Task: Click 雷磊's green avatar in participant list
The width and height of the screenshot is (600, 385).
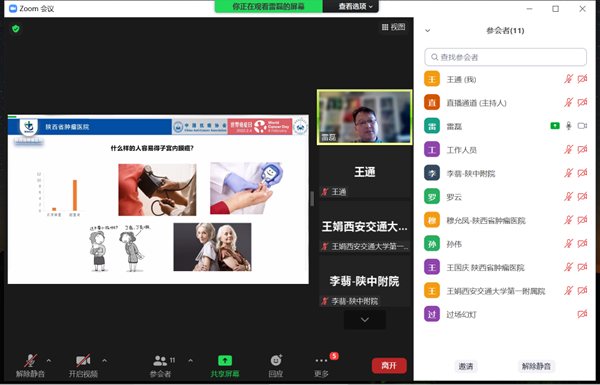Action: pyautogui.click(x=432, y=126)
